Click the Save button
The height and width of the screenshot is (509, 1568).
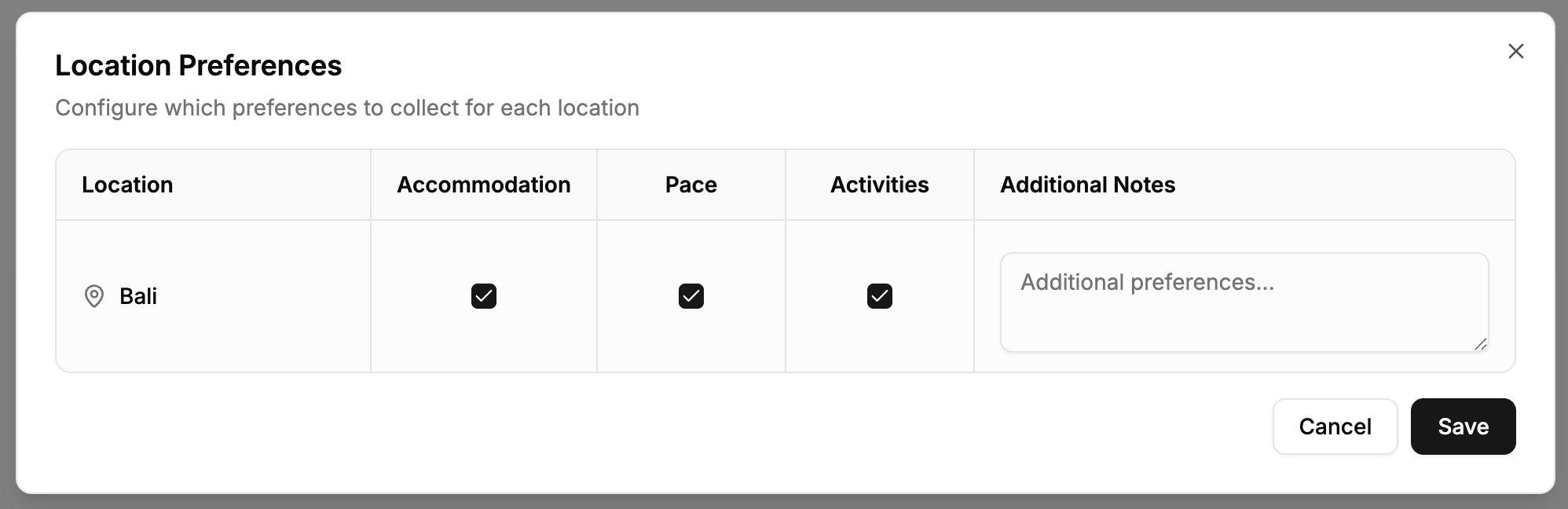tap(1463, 426)
